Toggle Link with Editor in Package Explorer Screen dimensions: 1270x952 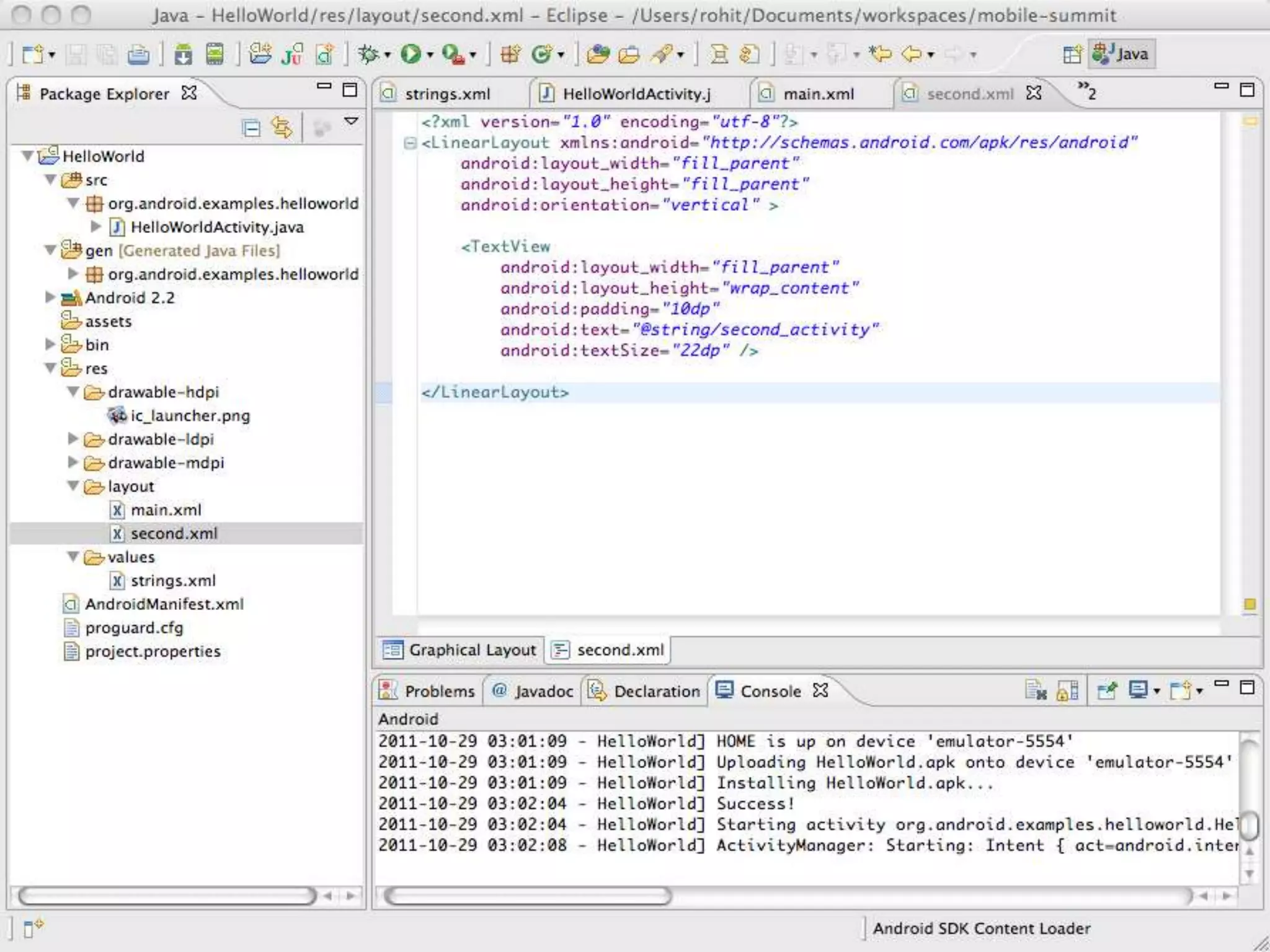[x=282, y=128]
